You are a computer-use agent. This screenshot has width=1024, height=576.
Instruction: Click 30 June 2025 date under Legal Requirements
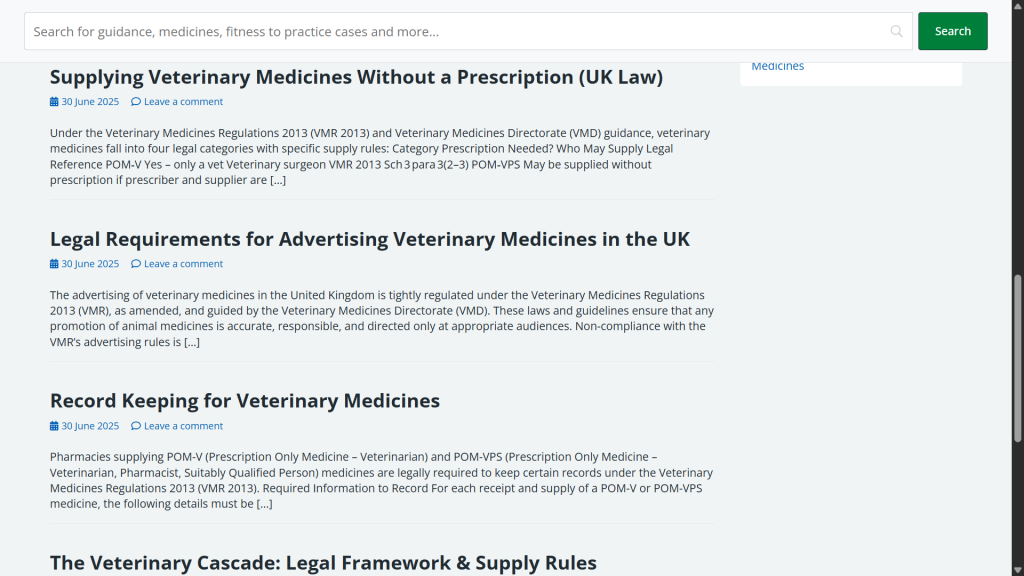[90, 264]
